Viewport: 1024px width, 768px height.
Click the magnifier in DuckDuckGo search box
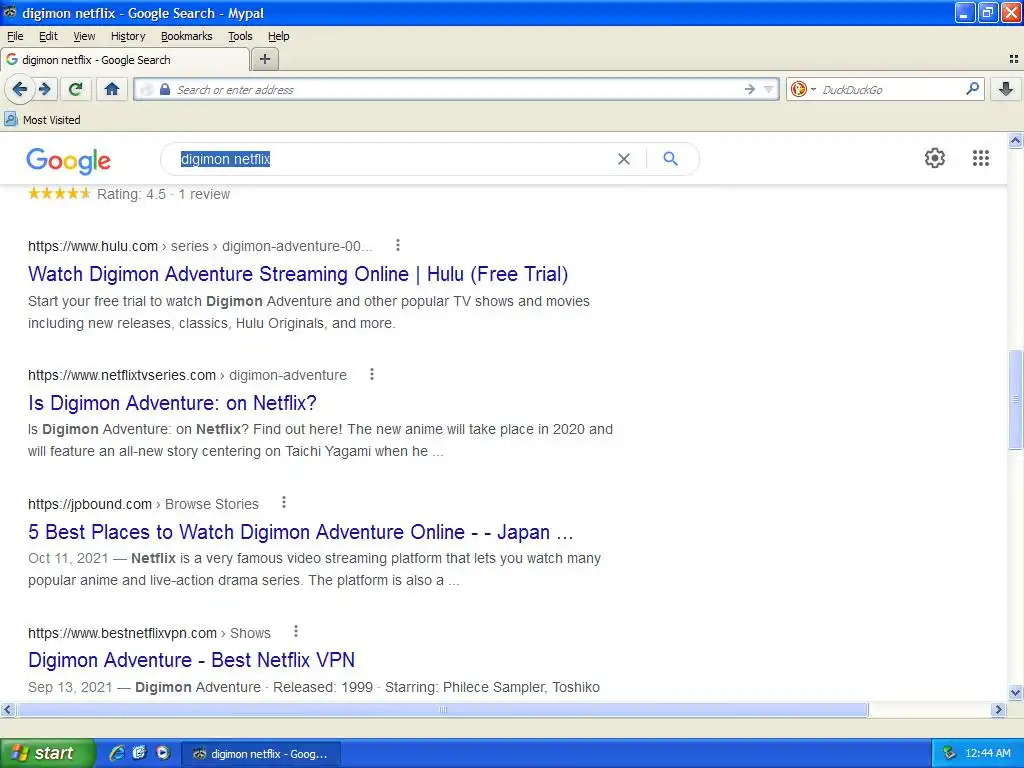click(x=972, y=88)
